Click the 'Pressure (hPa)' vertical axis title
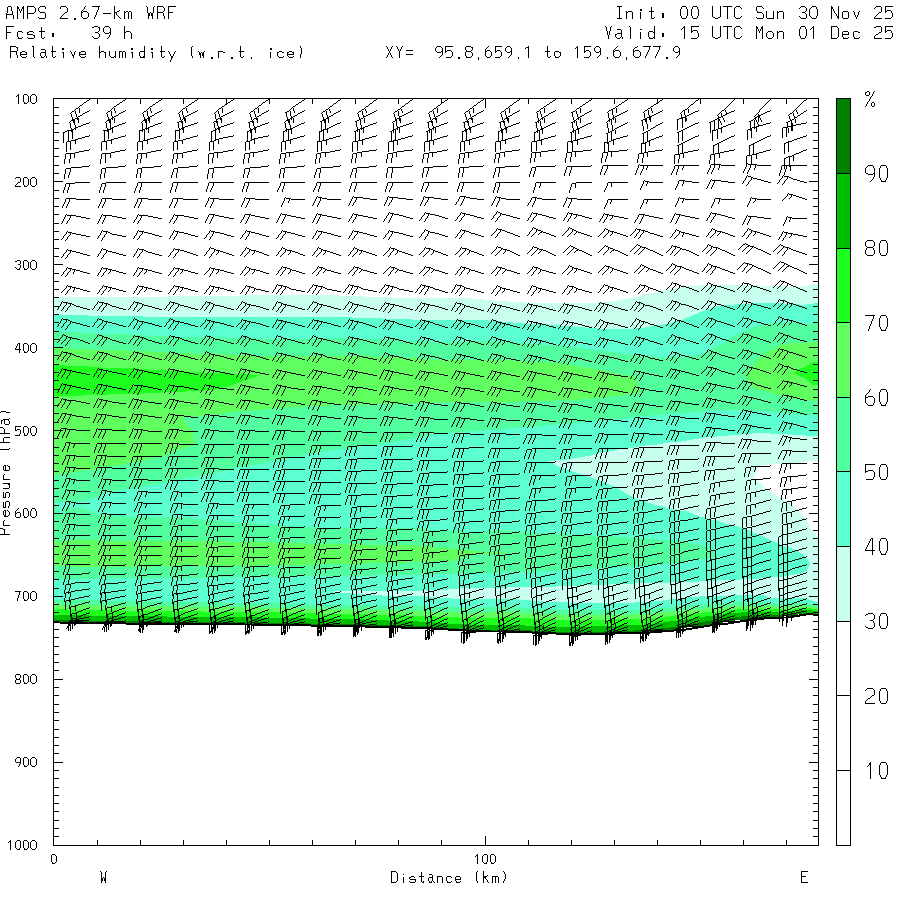The image size is (900, 900). (6, 472)
